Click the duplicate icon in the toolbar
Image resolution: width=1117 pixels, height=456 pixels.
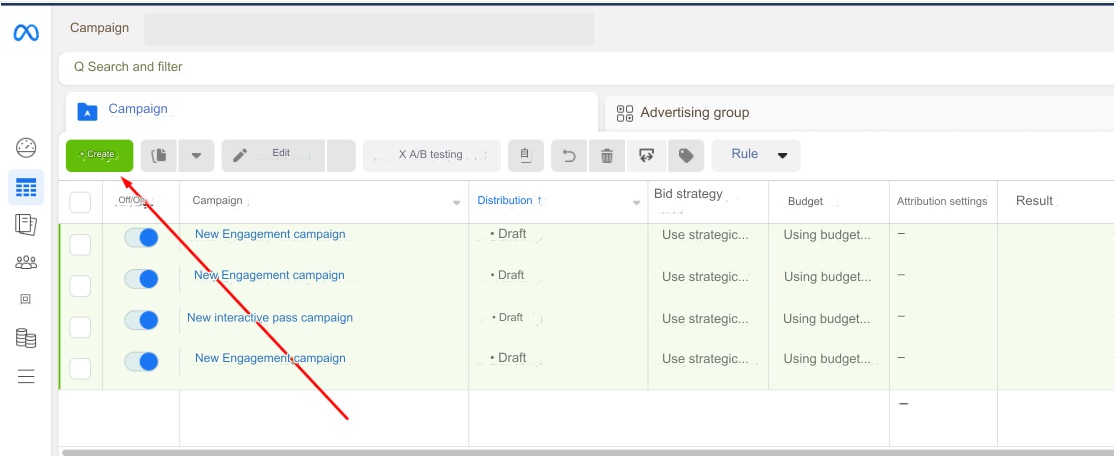(159, 155)
